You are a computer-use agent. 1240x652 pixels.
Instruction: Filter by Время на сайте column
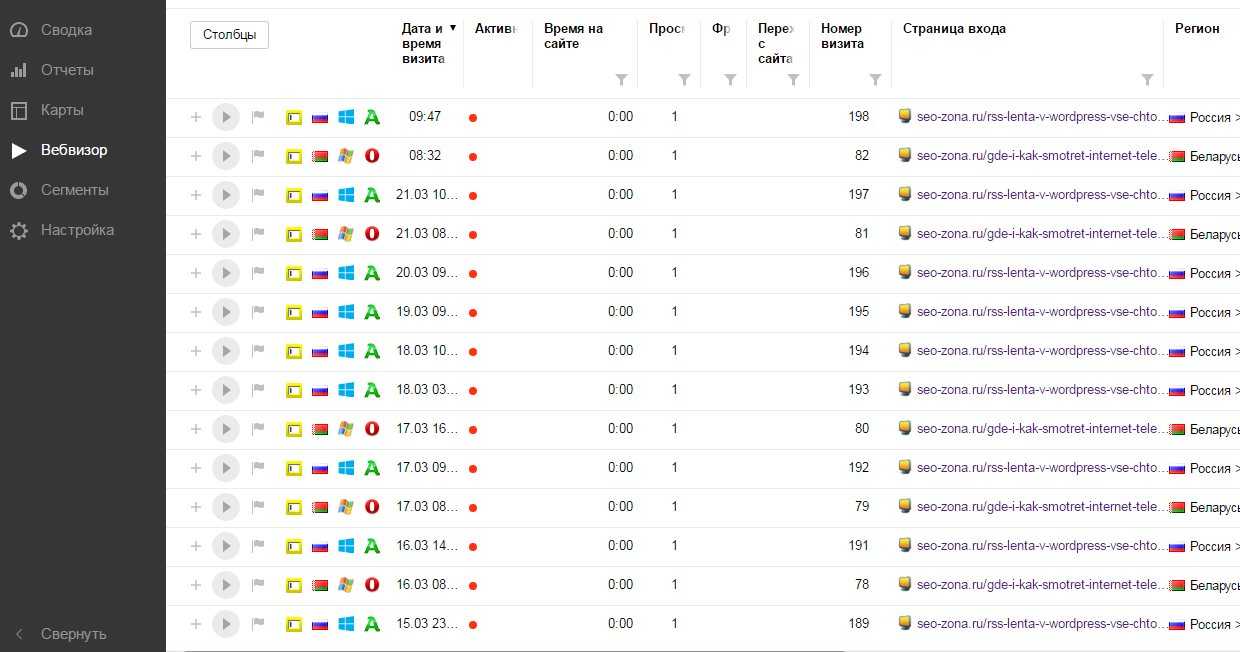tap(621, 80)
